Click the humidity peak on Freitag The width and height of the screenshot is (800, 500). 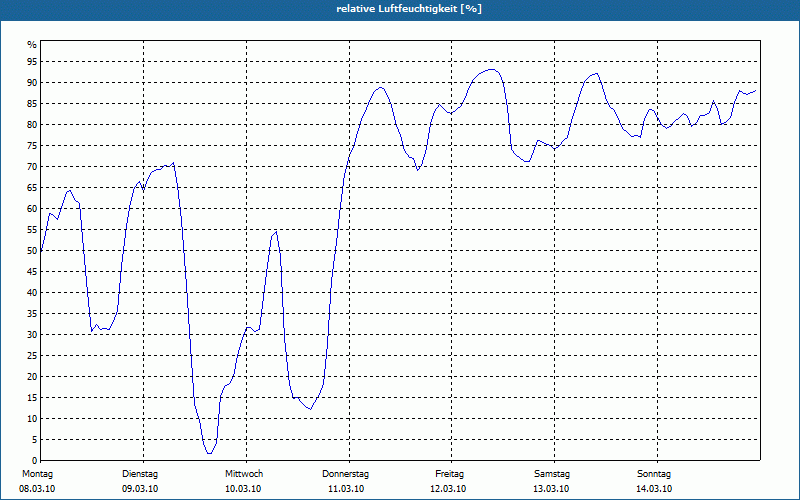491,69
